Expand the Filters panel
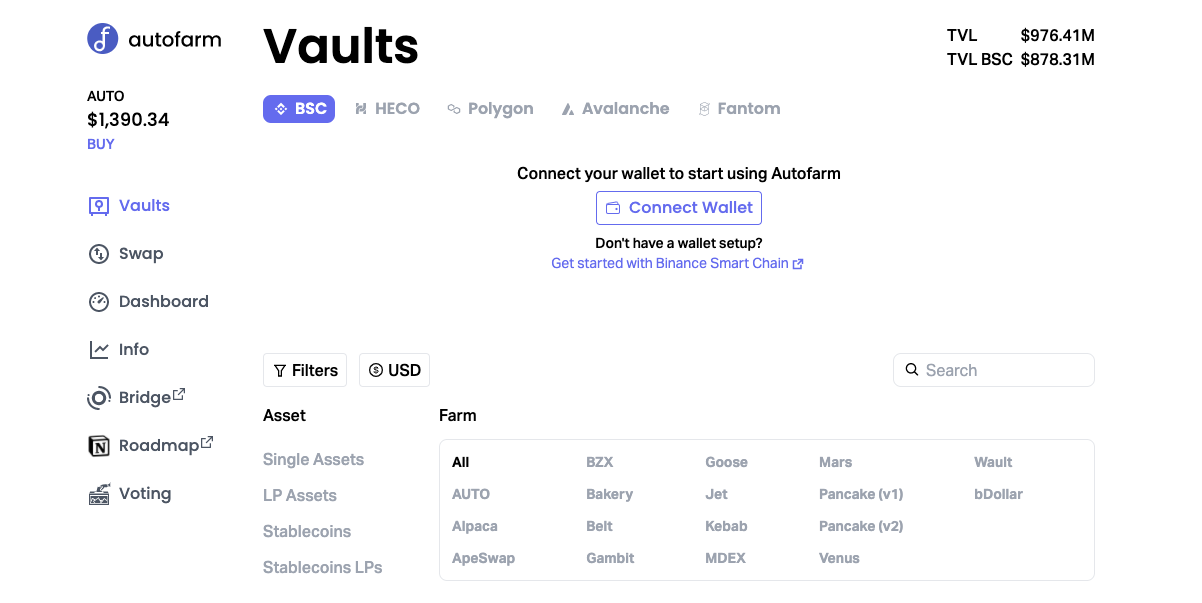 [x=305, y=370]
